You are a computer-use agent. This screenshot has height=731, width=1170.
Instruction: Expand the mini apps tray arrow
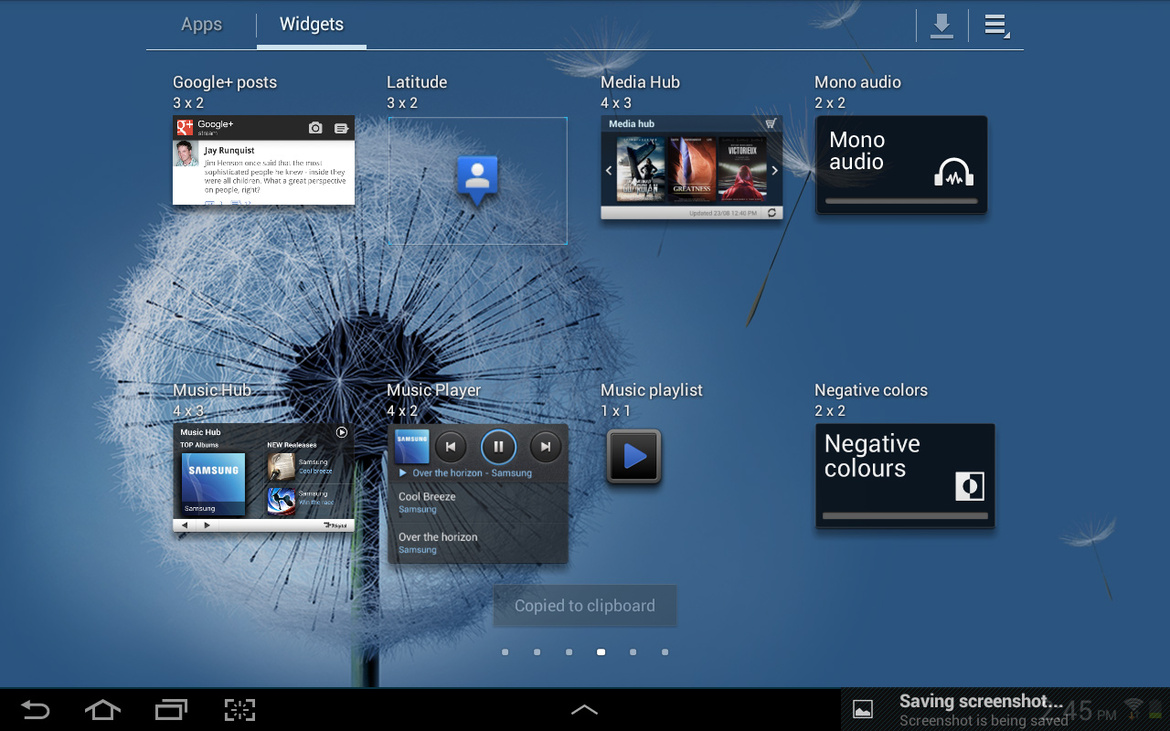coord(584,710)
